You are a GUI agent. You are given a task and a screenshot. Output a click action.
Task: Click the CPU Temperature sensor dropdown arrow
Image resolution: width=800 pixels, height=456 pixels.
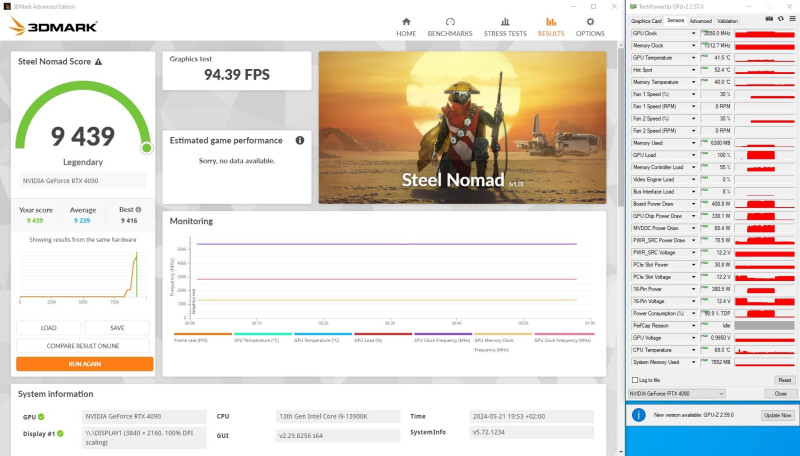(693, 350)
